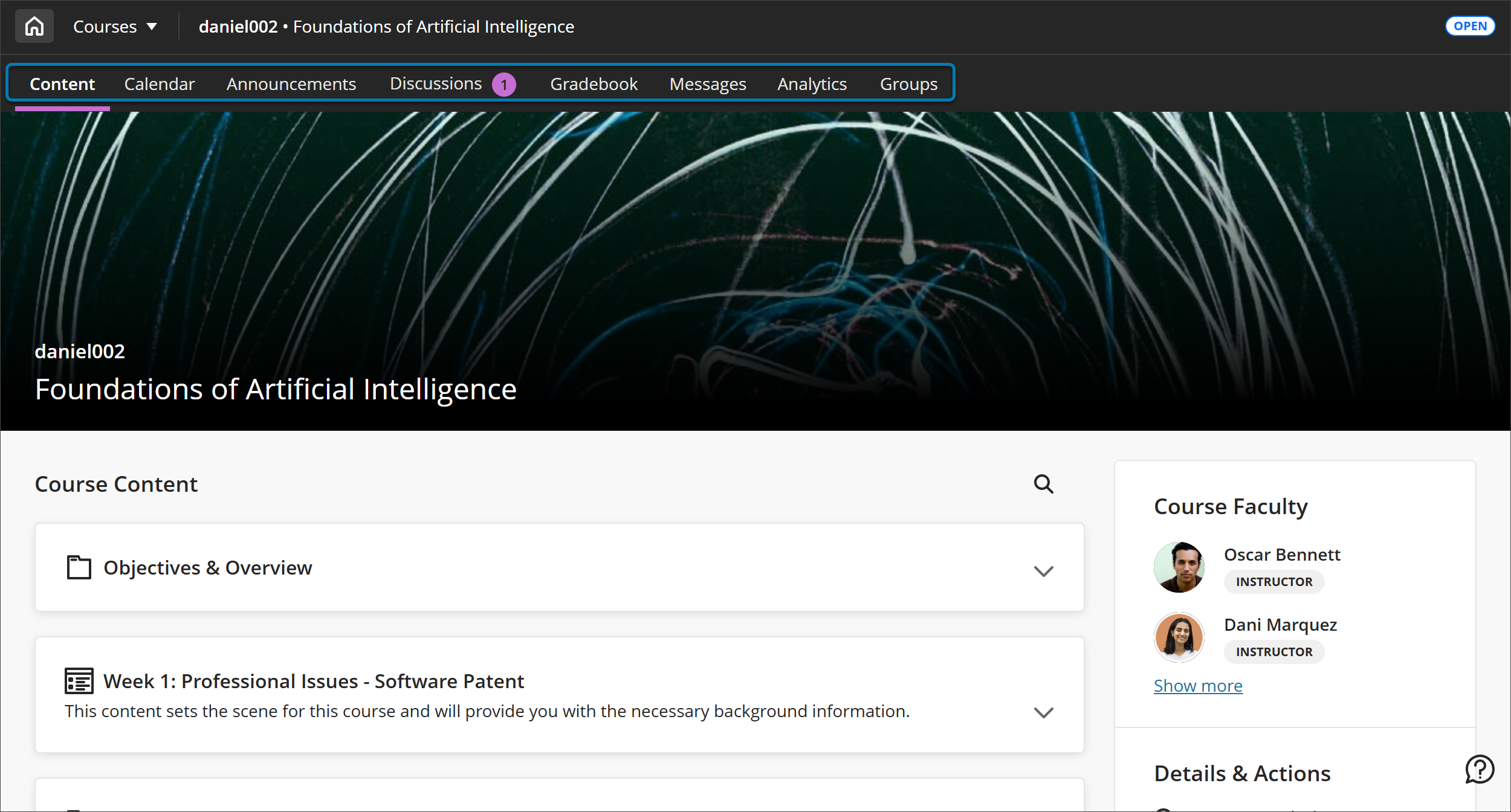Image resolution: width=1511 pixels, height=812 pixels.
Task: Click the Objectives & Overview folder icon
Action: coord(78,567)
